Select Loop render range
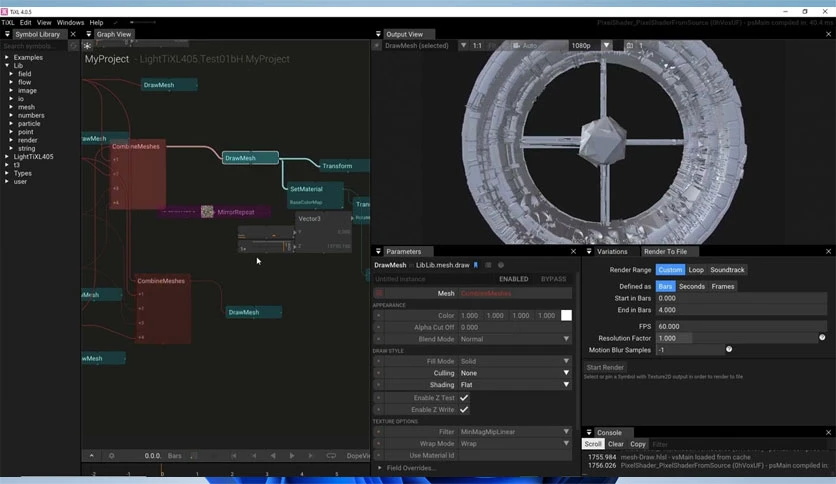This screenshot has width=836, height=484. pyautogui.click(x=696, y=270)
